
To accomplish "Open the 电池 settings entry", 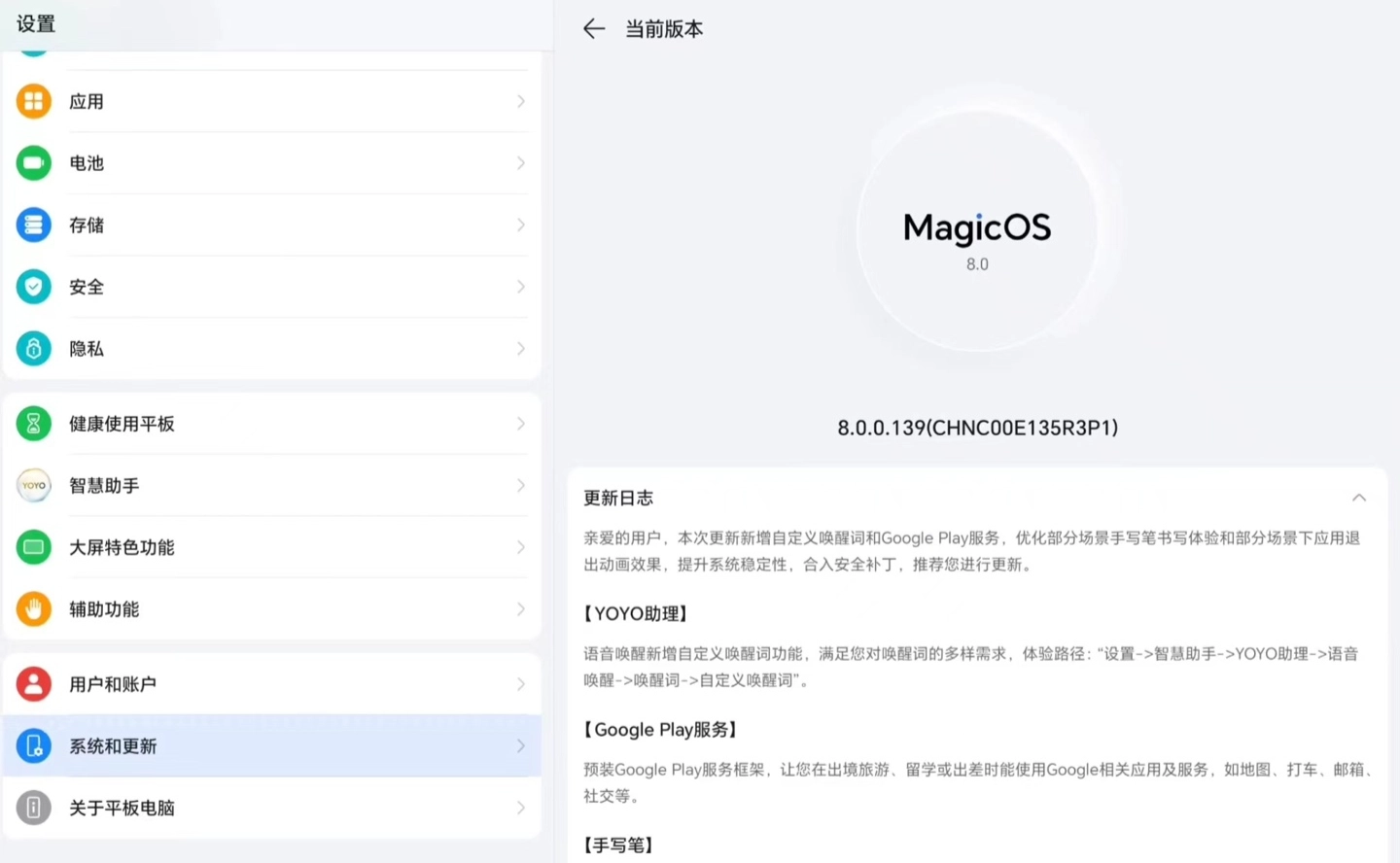I will pyautogui.click(x=272, y=163).
